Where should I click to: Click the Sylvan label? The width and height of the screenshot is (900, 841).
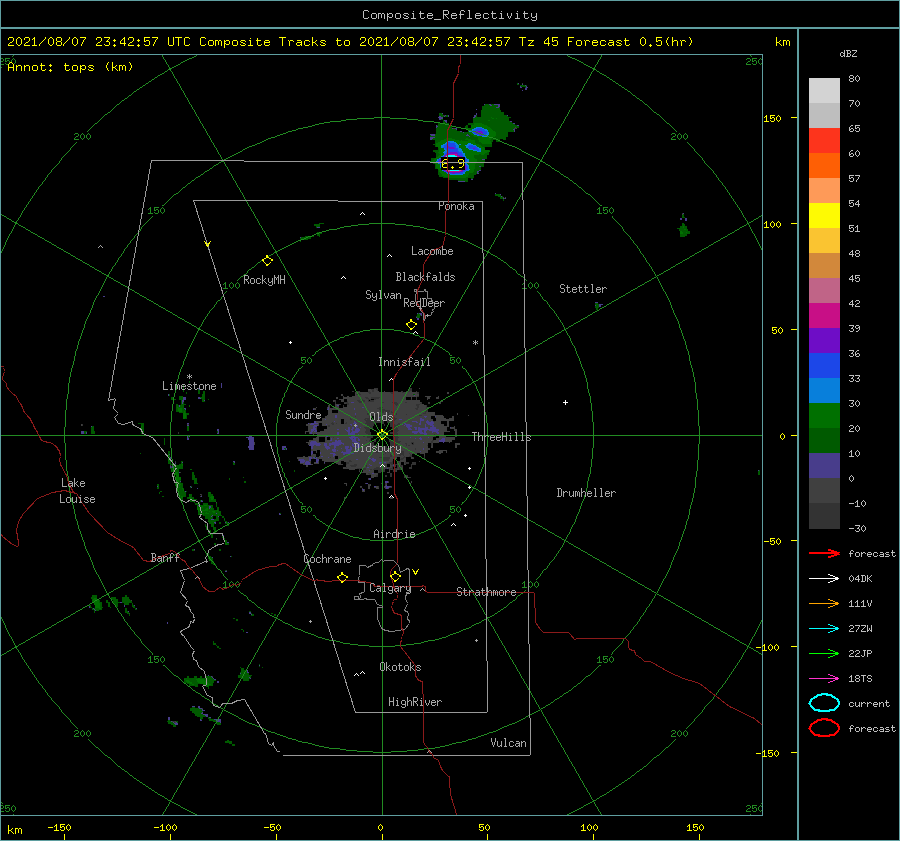tap(383, 295)
